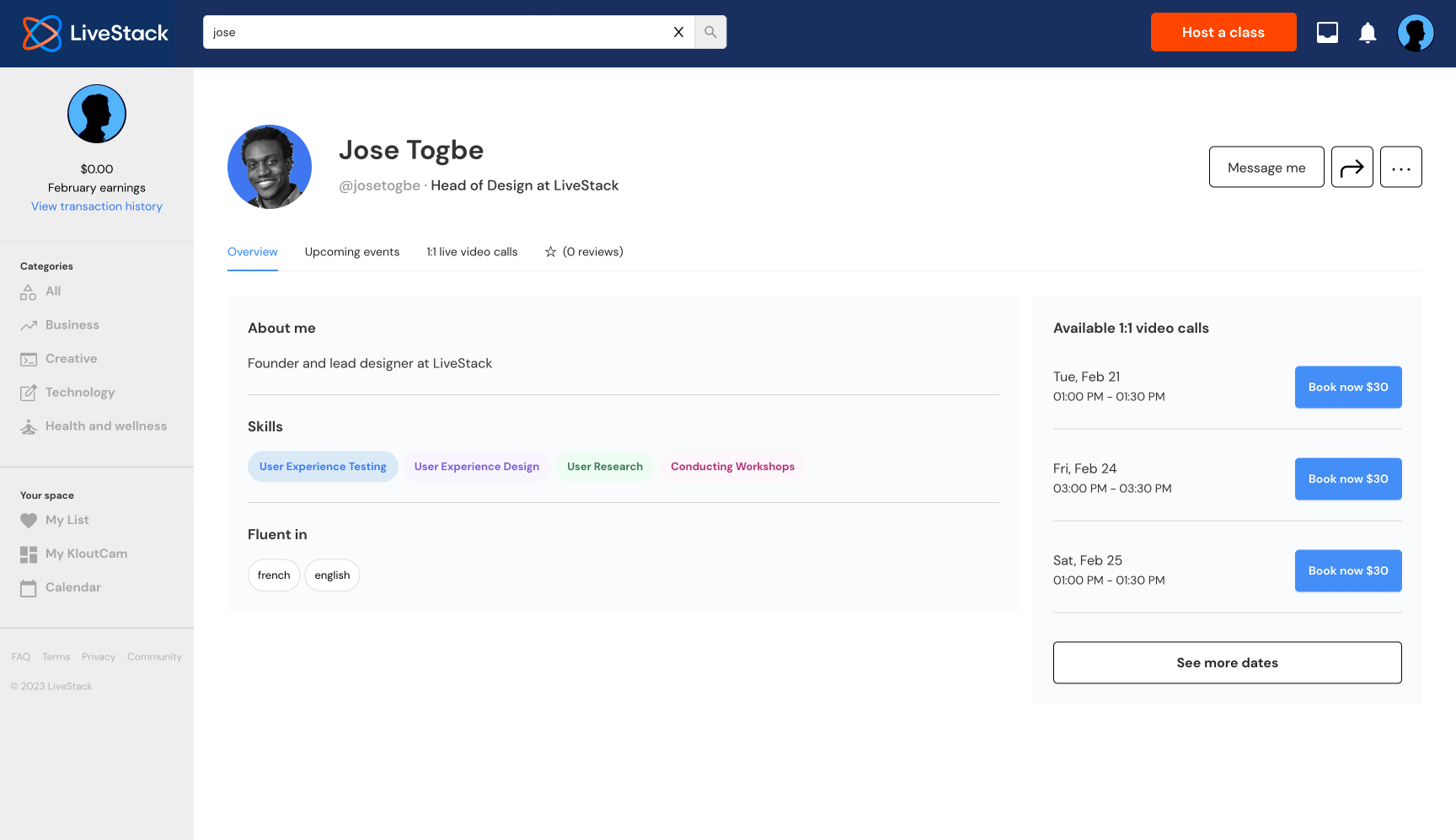Select the Technology category
This screenshot has width=1456, height=840.
coord(80,393)
